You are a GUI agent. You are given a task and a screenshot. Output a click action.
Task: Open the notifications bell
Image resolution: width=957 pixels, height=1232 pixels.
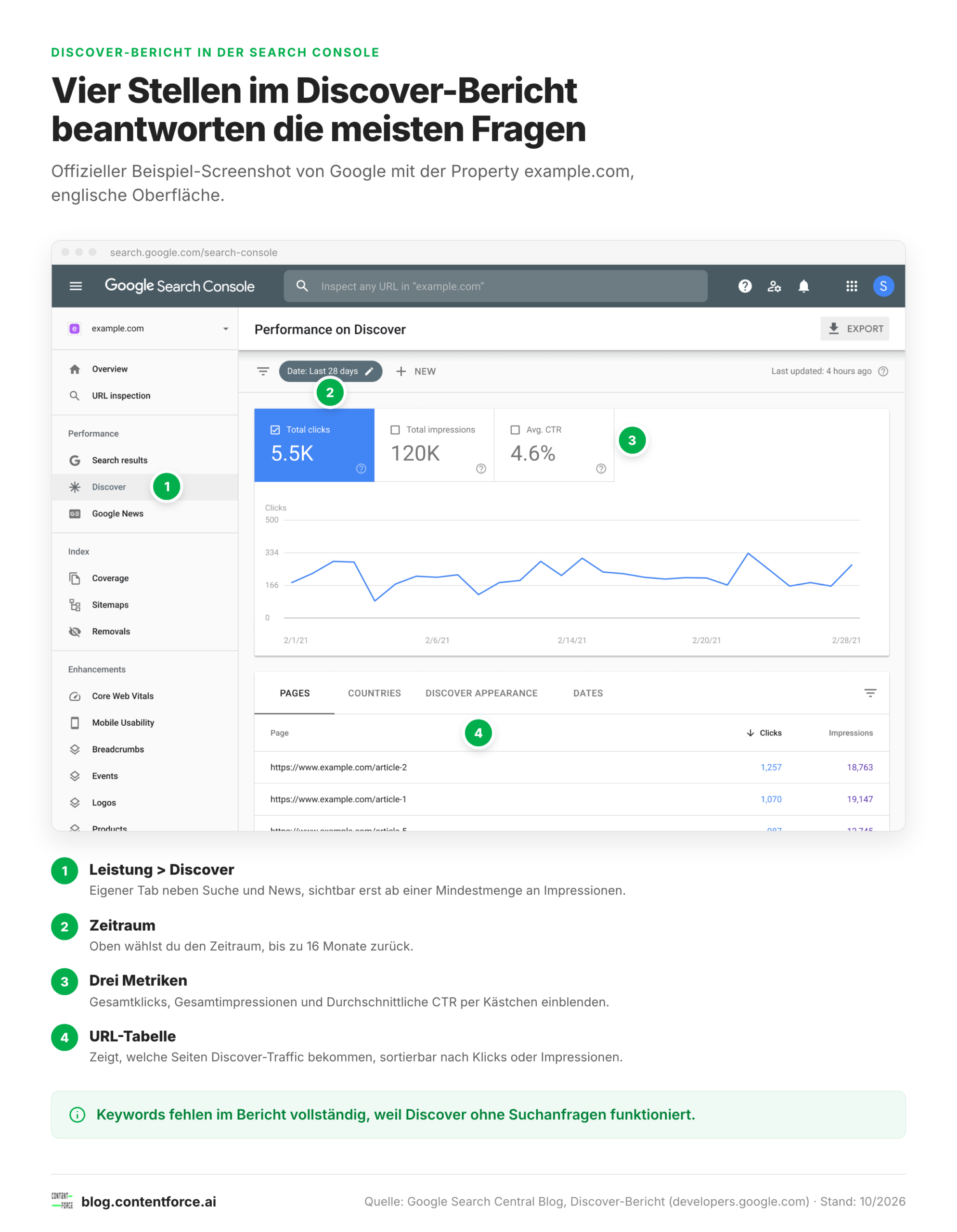pyautogui.click(x=803, y=286)
